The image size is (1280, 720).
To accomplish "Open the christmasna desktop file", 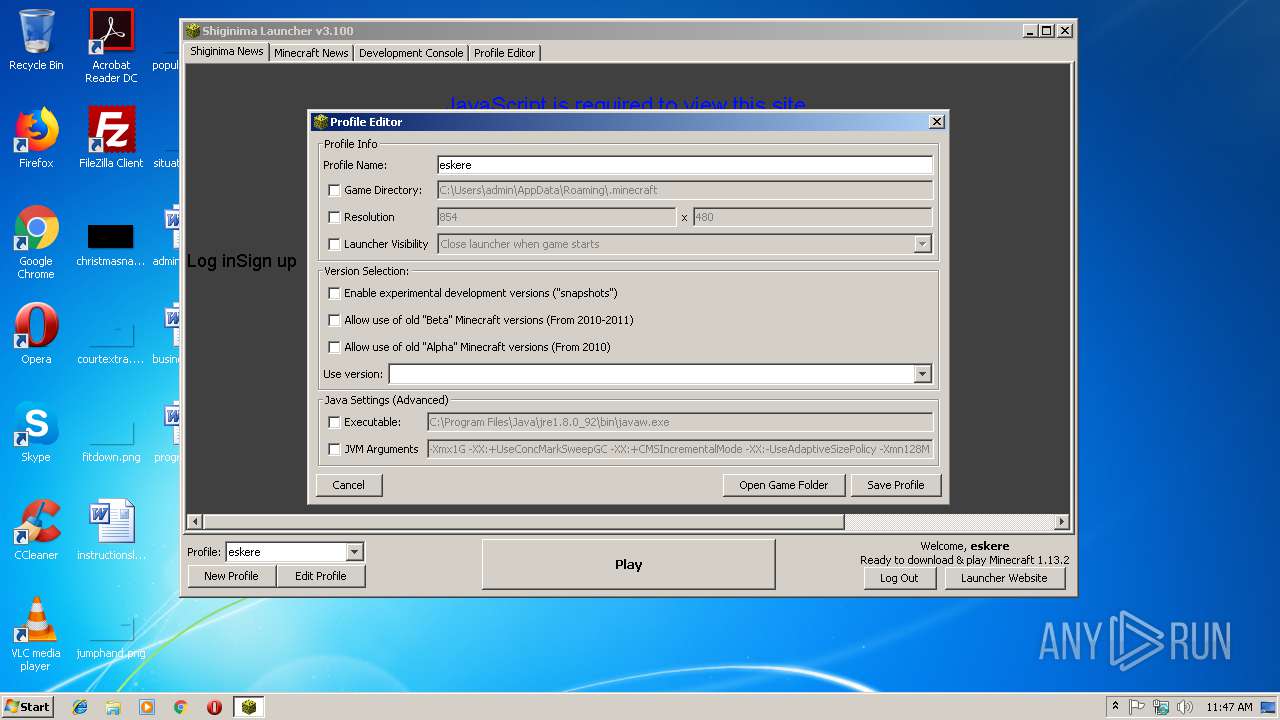I will click(x=111, y=243).
